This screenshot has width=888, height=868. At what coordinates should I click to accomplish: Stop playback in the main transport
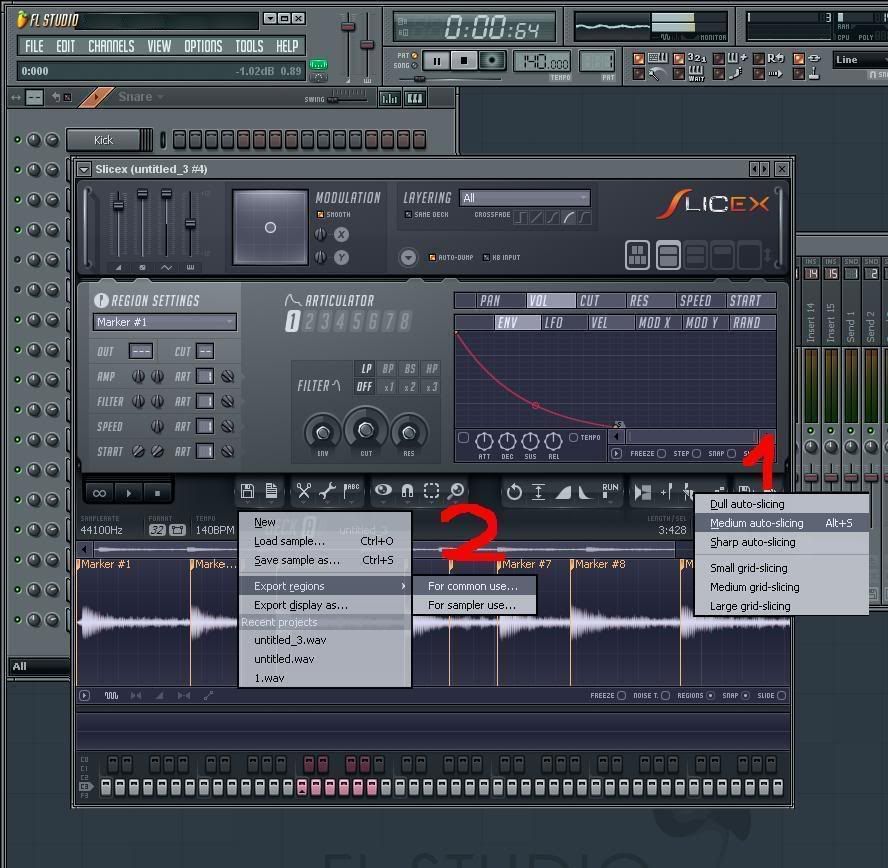(x=464, y=61)
